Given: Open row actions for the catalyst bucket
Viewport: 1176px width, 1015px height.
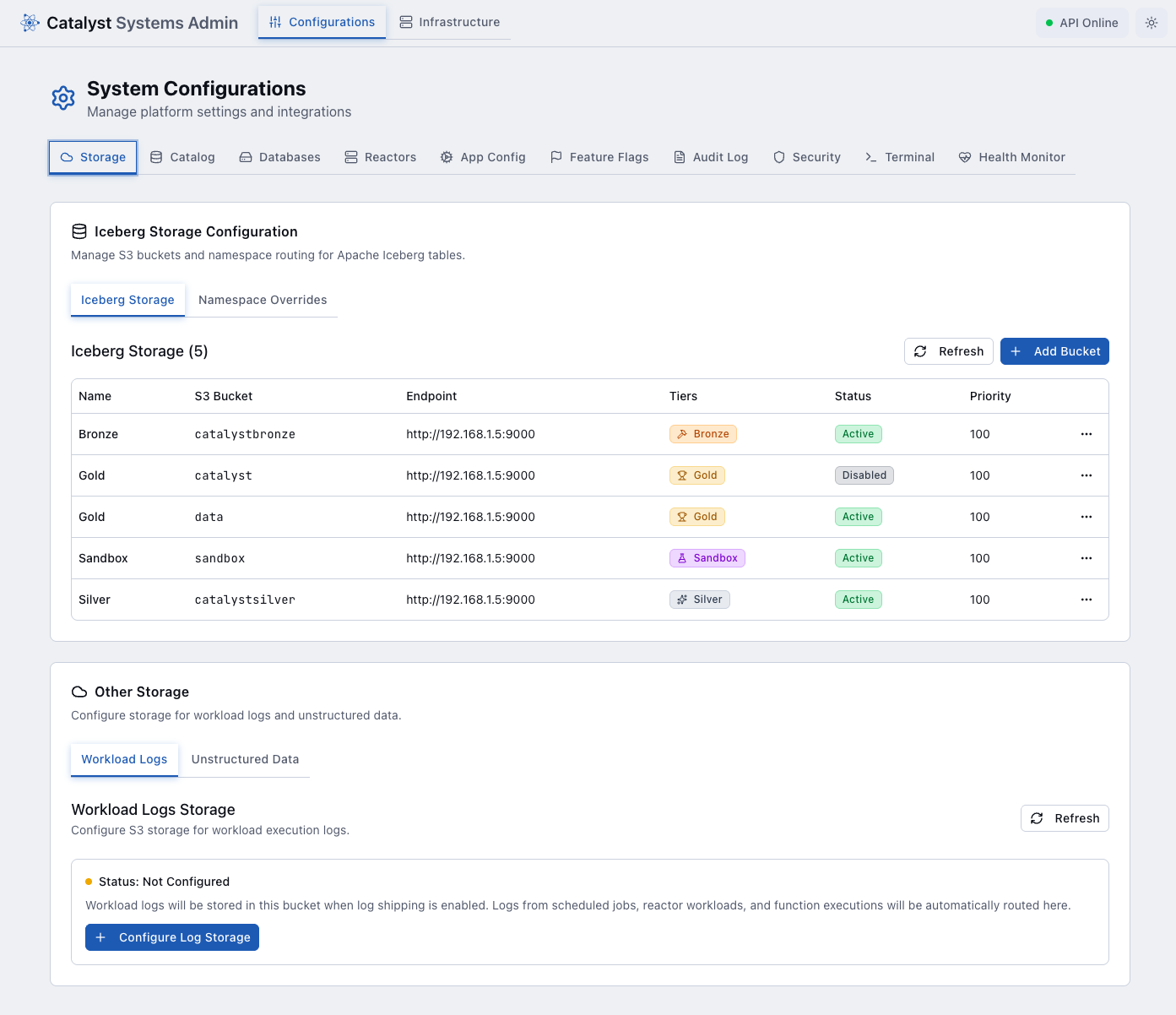Looking at the screenshot, I should point(1087,475).
